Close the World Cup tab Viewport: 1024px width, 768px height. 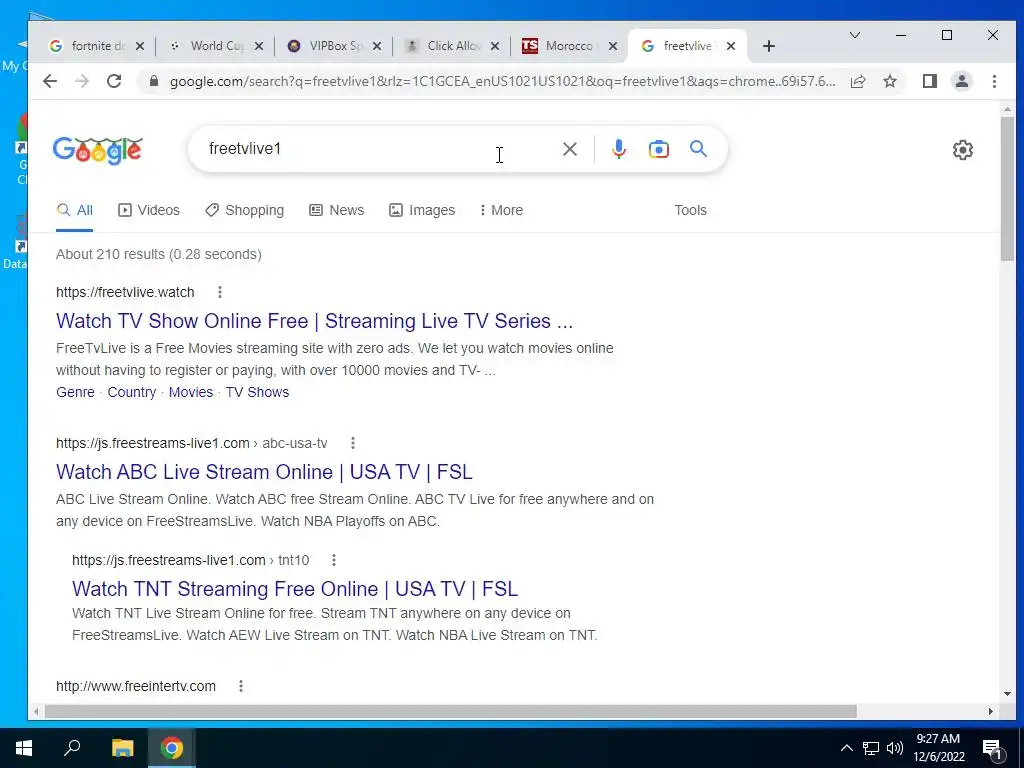[x=259, y=46]
